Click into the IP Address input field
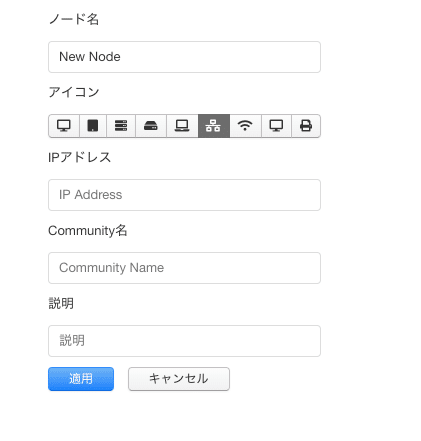Image resolution: width=421 pixels, height=441 pixels. [x=184, y=195]
